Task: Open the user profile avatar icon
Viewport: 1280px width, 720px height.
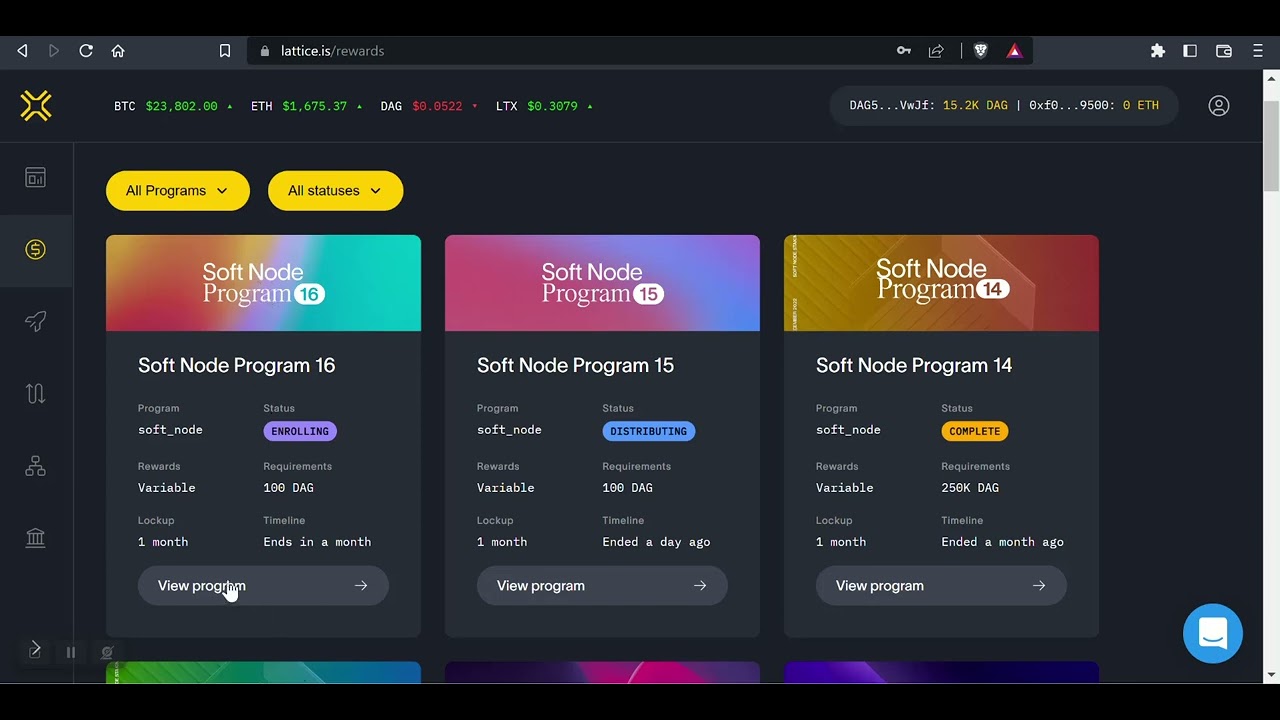Action: tap(1218, 105)
